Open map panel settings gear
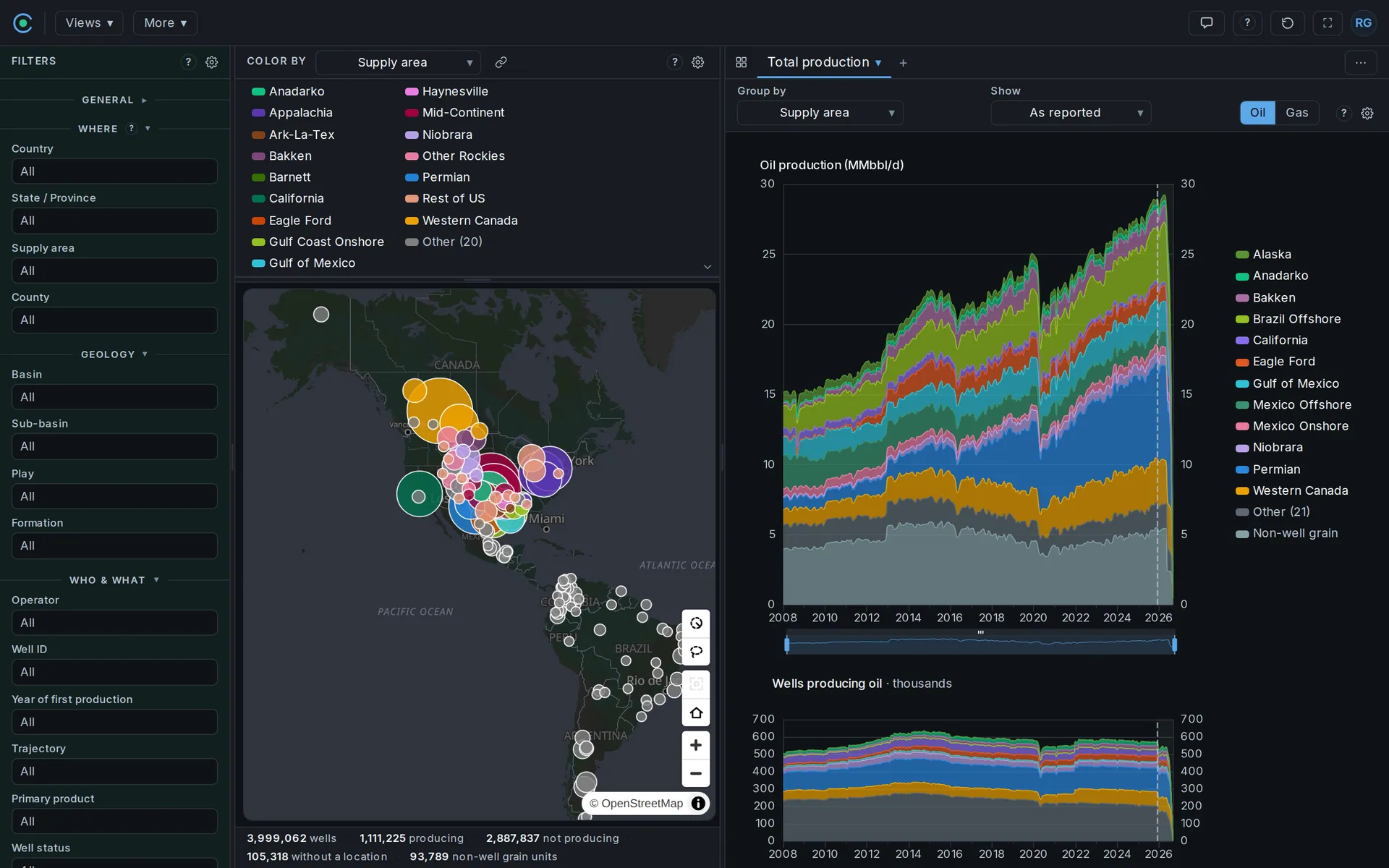Viewport: 1389px width, 868px height. (698, 62)
